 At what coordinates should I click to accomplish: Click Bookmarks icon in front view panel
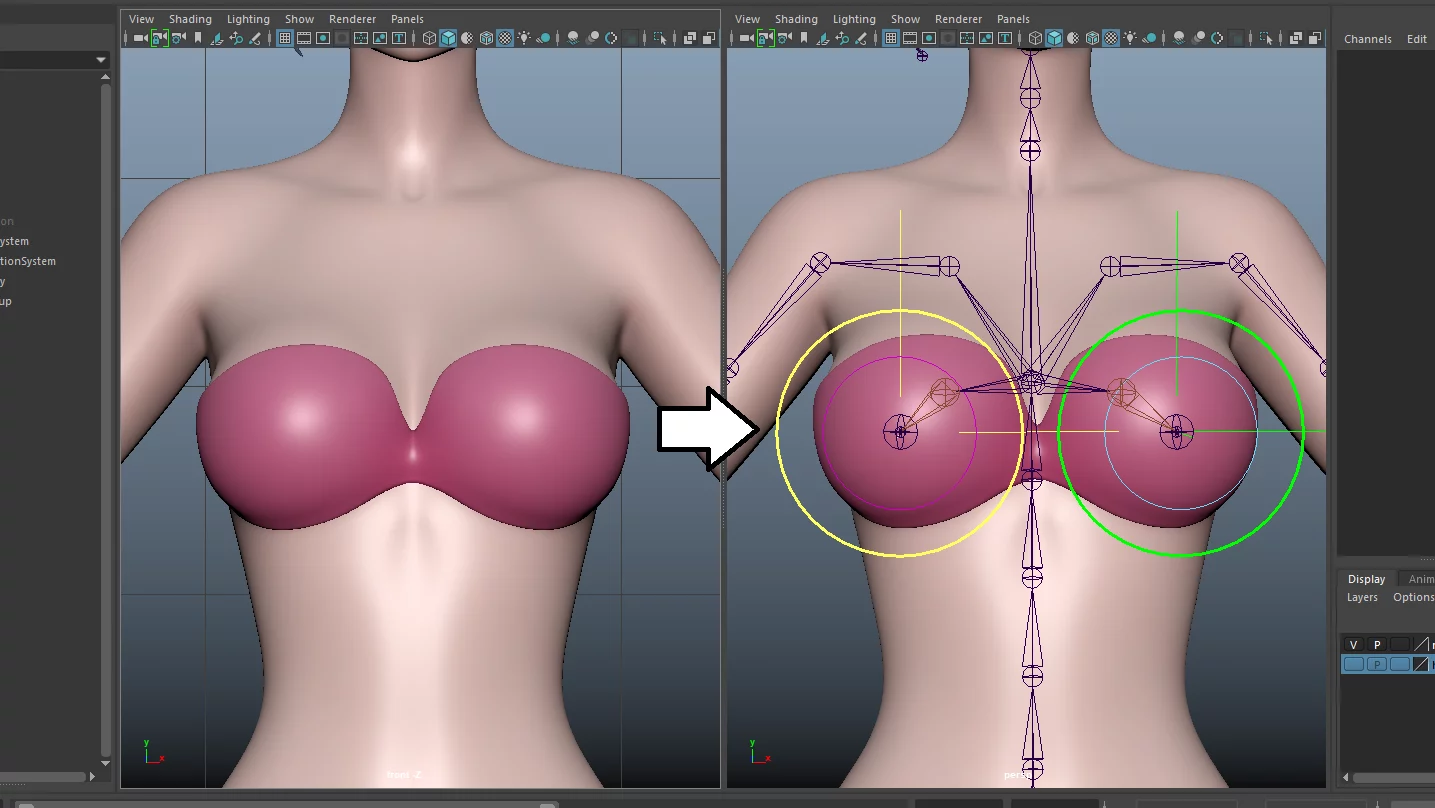(198, 38)
